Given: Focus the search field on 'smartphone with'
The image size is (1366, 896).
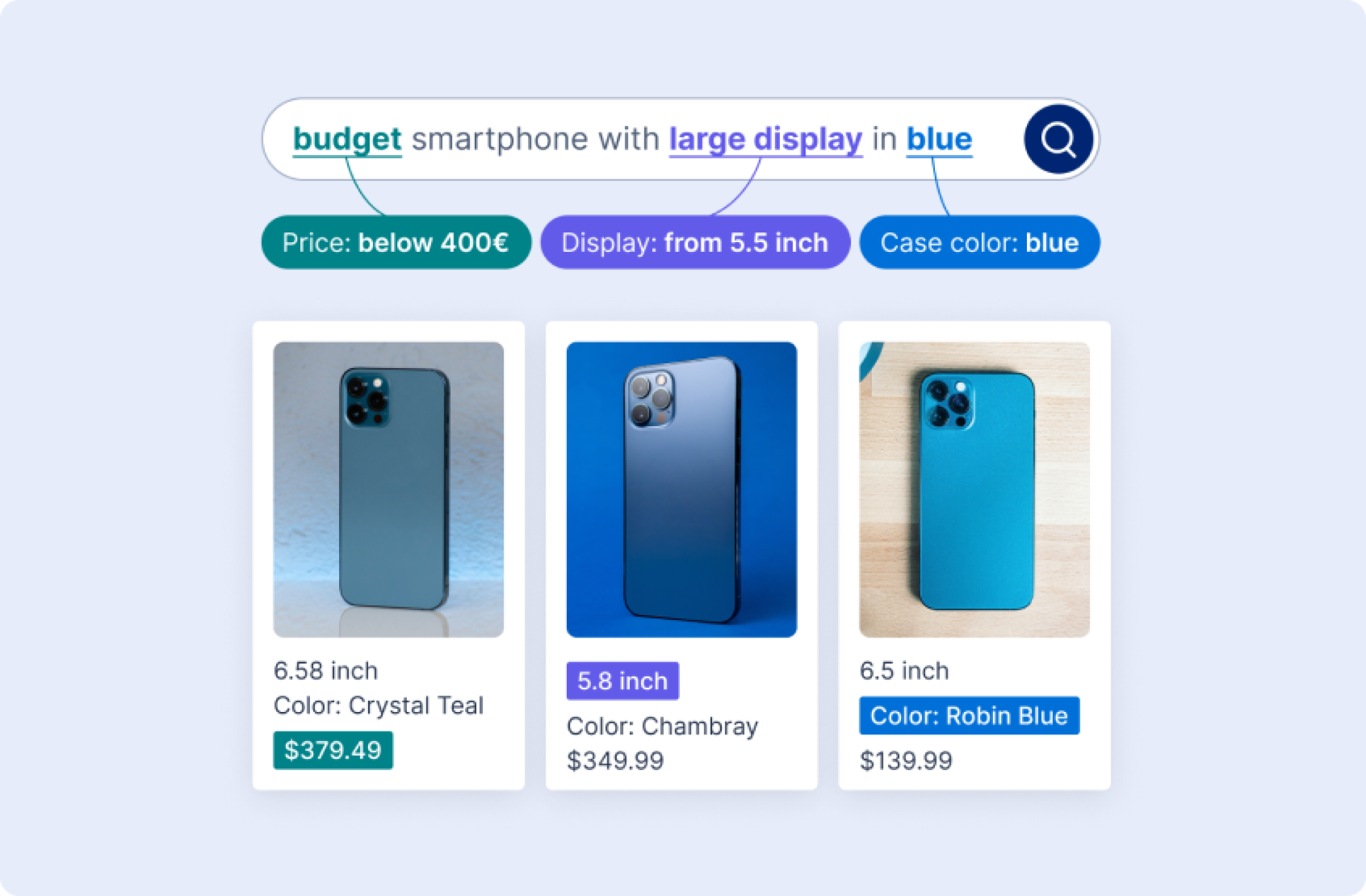Looking at the screenshot, I should 535,139.
